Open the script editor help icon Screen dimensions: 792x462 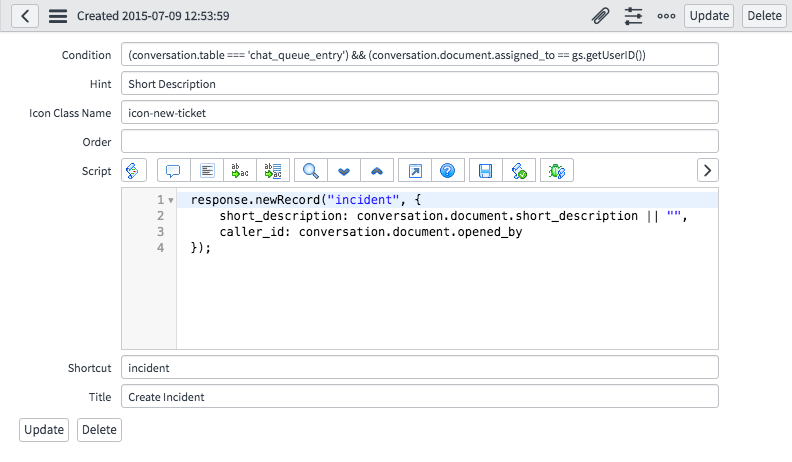tap(448, 171)
